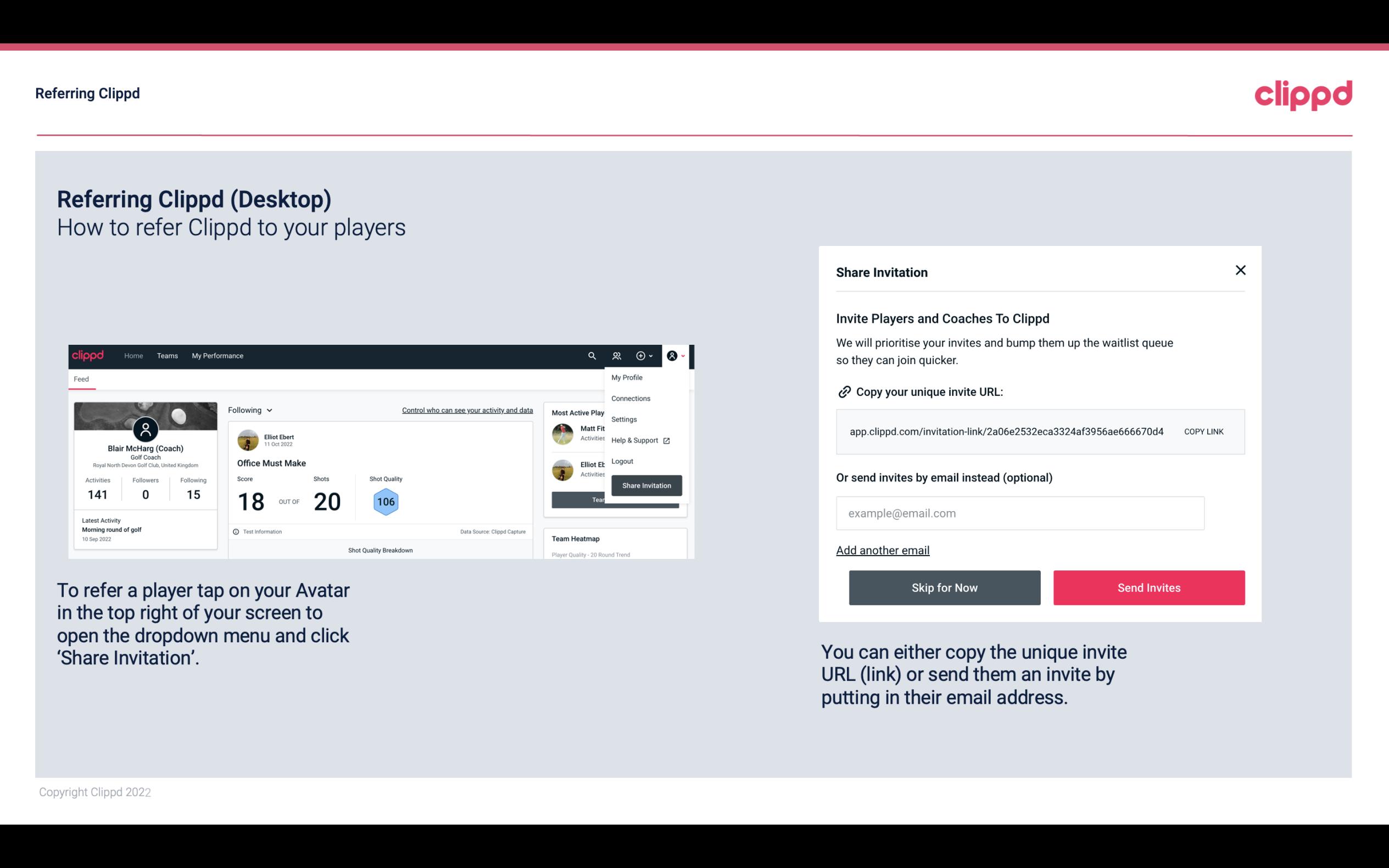Click Add another email link below input
The height and width of the screenshot is (868, 1389).
(x=882, y=550)
